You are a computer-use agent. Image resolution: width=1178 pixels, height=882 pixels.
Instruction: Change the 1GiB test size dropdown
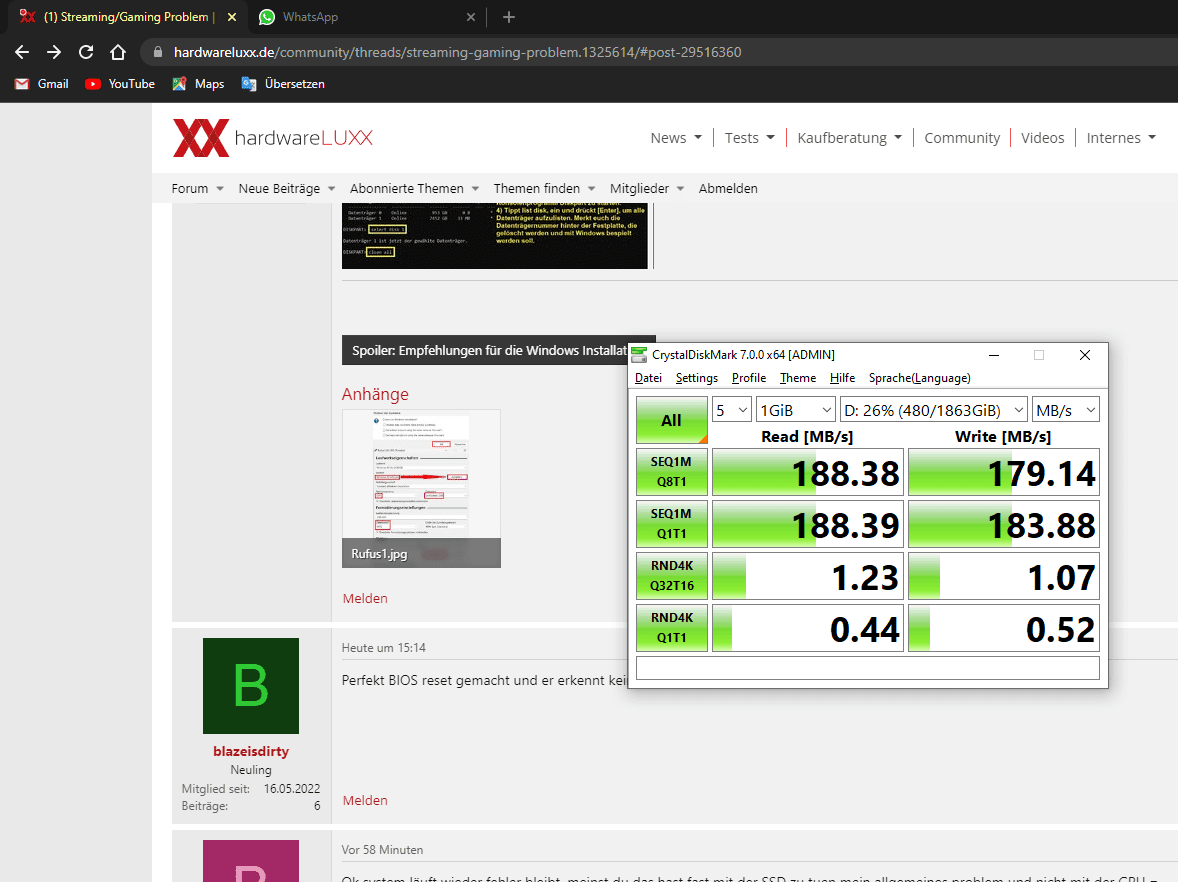pos(796,410)
